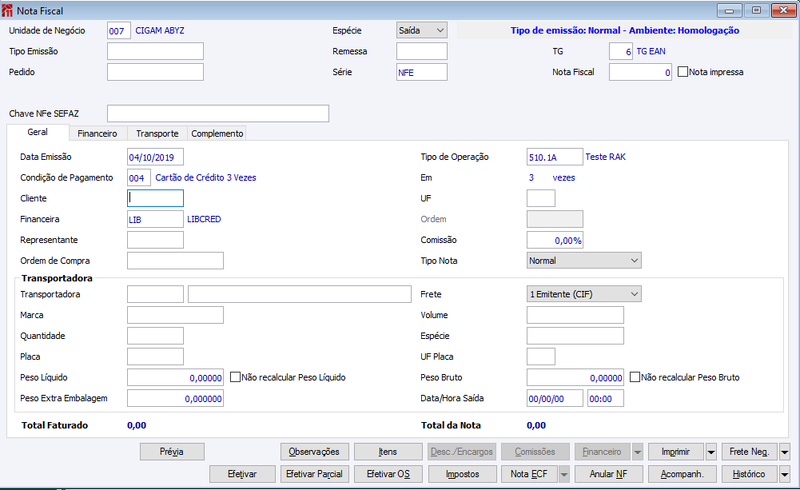Switch to the Financeiro tab
Image resolution: width=800 pixels, height=490 pixels.
coord(97,134)
